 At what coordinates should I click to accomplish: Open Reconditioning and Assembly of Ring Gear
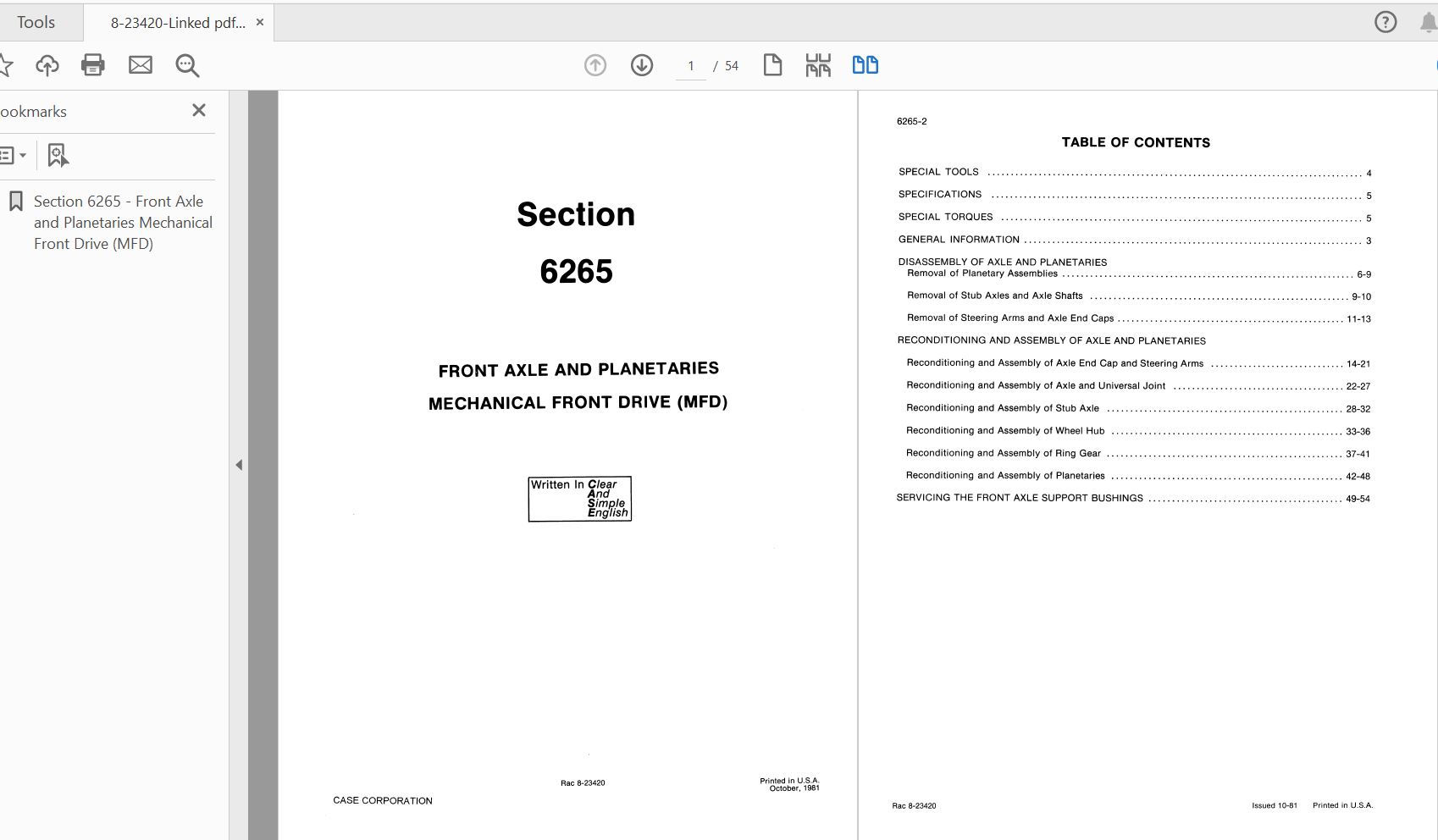[x=1138, y=454]
